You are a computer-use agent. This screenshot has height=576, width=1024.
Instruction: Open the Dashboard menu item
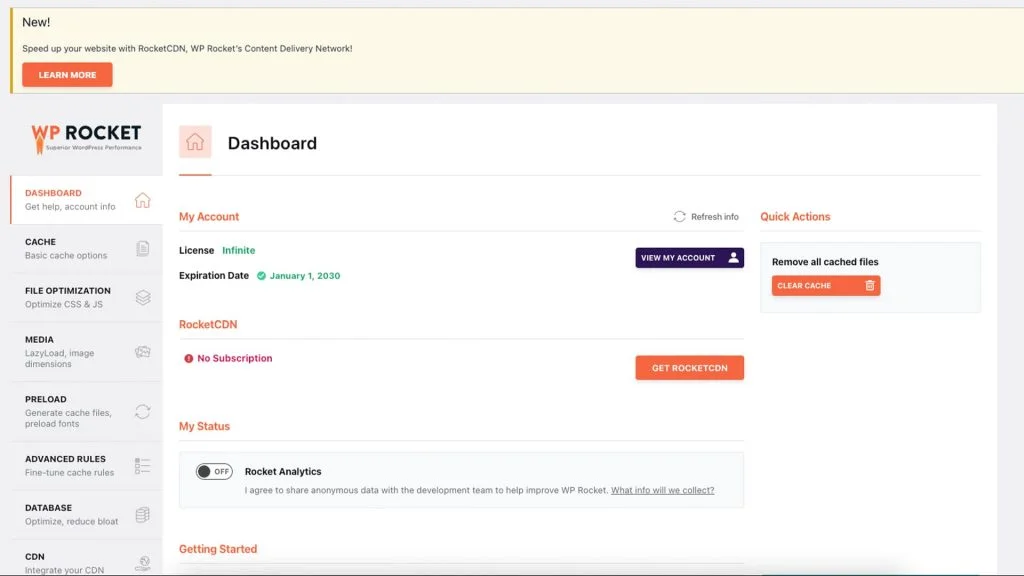click(86, 200)
